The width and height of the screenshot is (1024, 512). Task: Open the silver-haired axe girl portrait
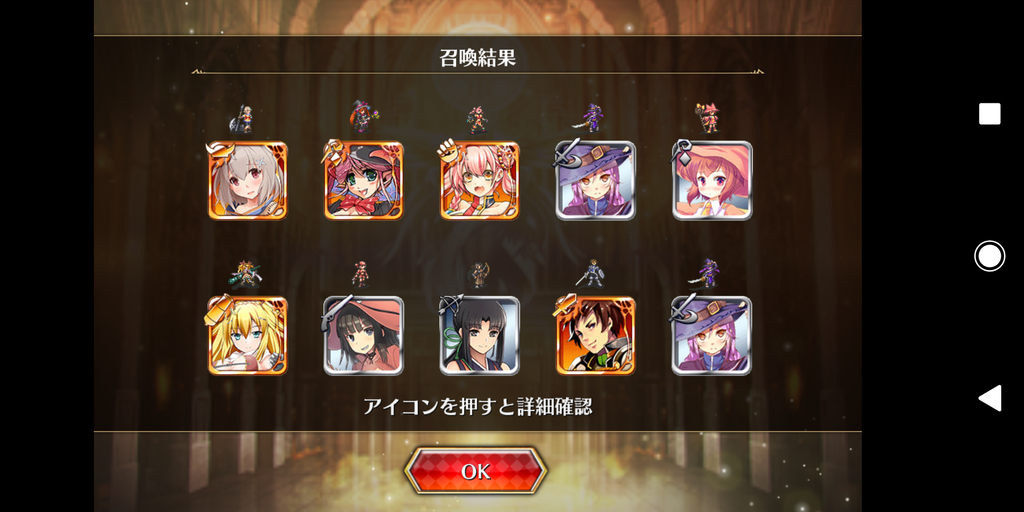click(x=248, y=180)
